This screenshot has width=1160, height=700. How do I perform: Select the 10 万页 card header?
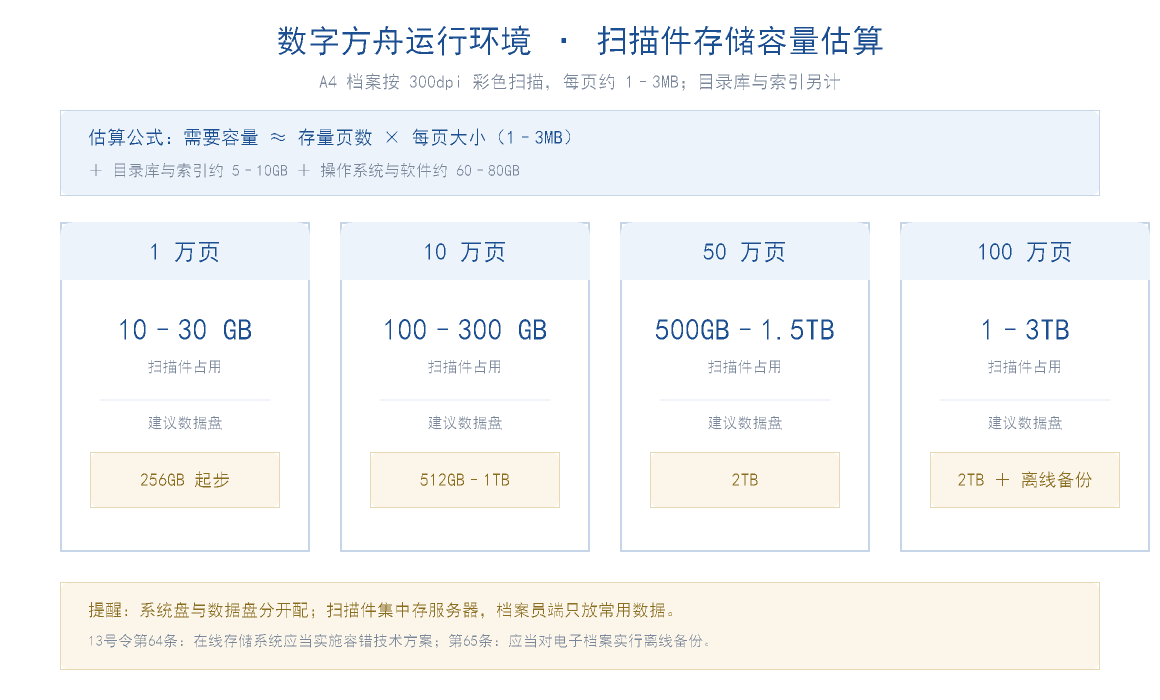pyautogui.click(x=465, y=252)
